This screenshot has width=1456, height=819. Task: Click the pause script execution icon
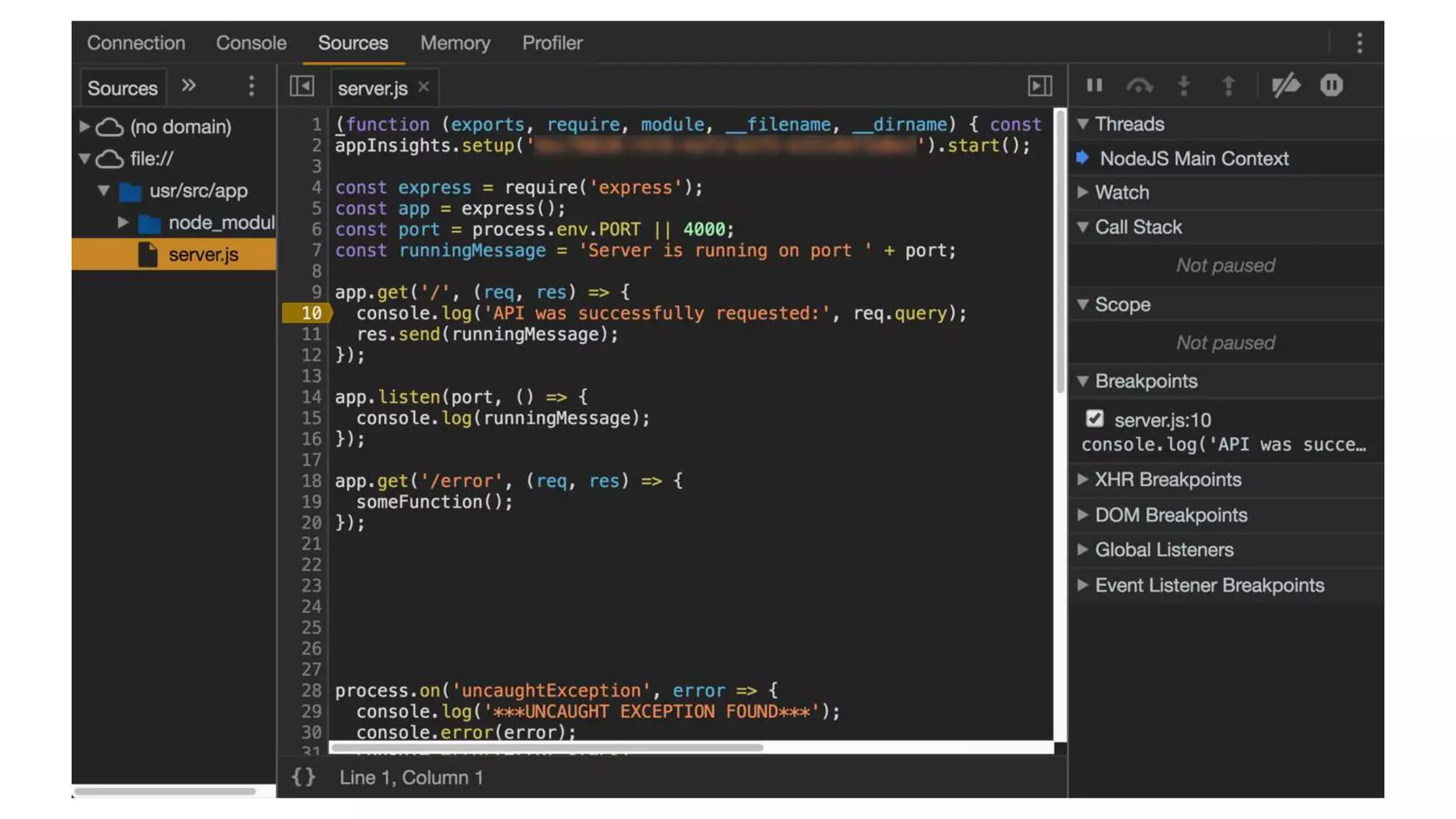pyautogui.click(x=1094, y=86)
